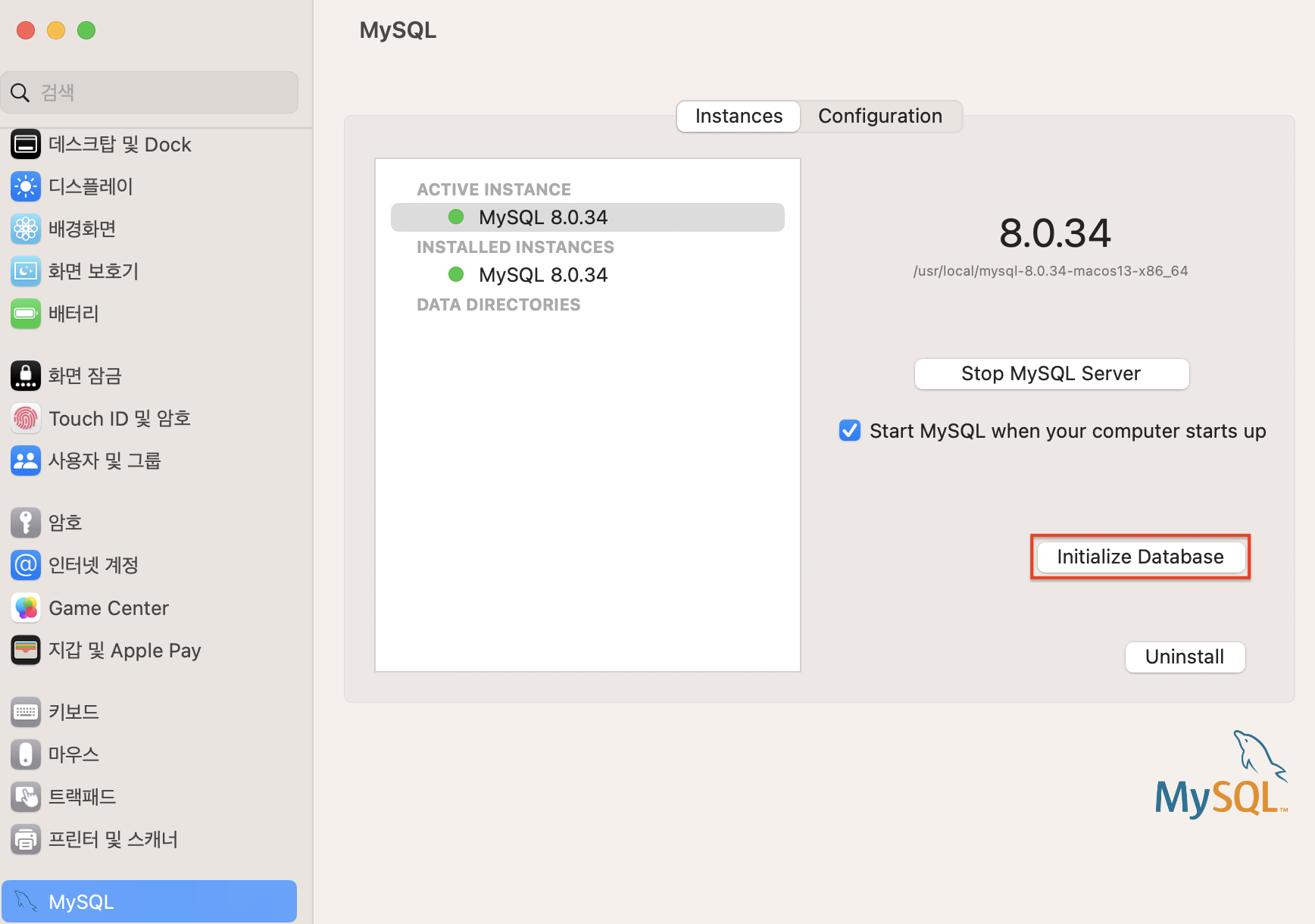Select the 마우스 mouse icon
Screen dimensions: 1315x924
(x=26, y=754)
